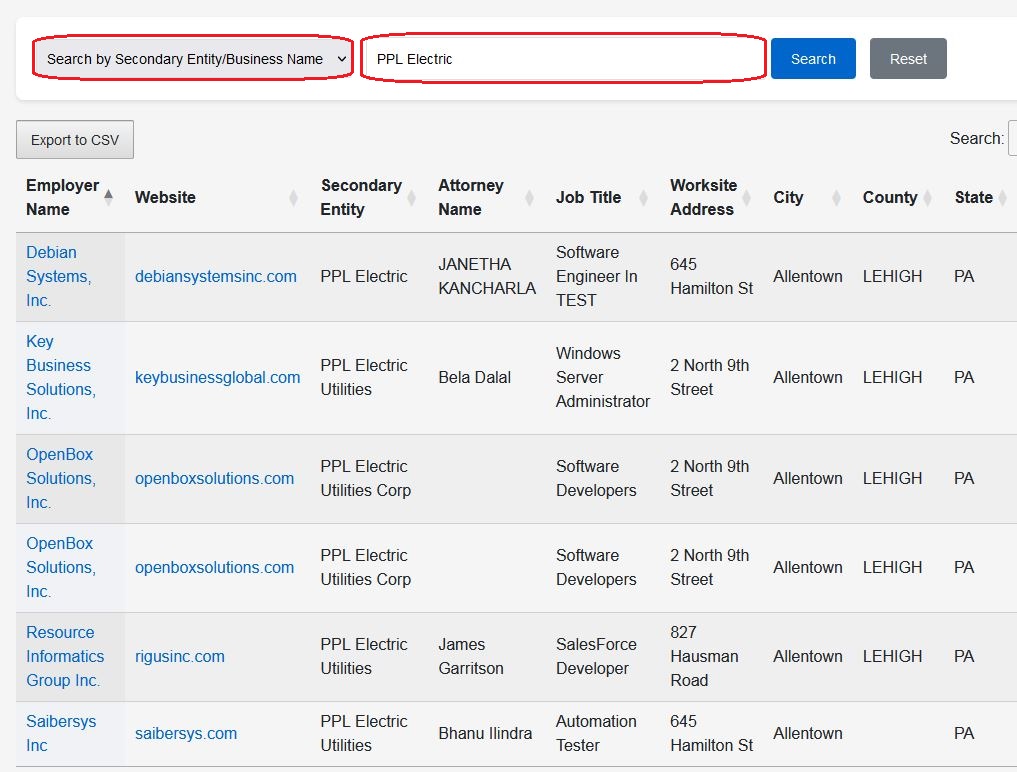Sort table by County column
1017x772 pixels.
[x=898, y=197]
